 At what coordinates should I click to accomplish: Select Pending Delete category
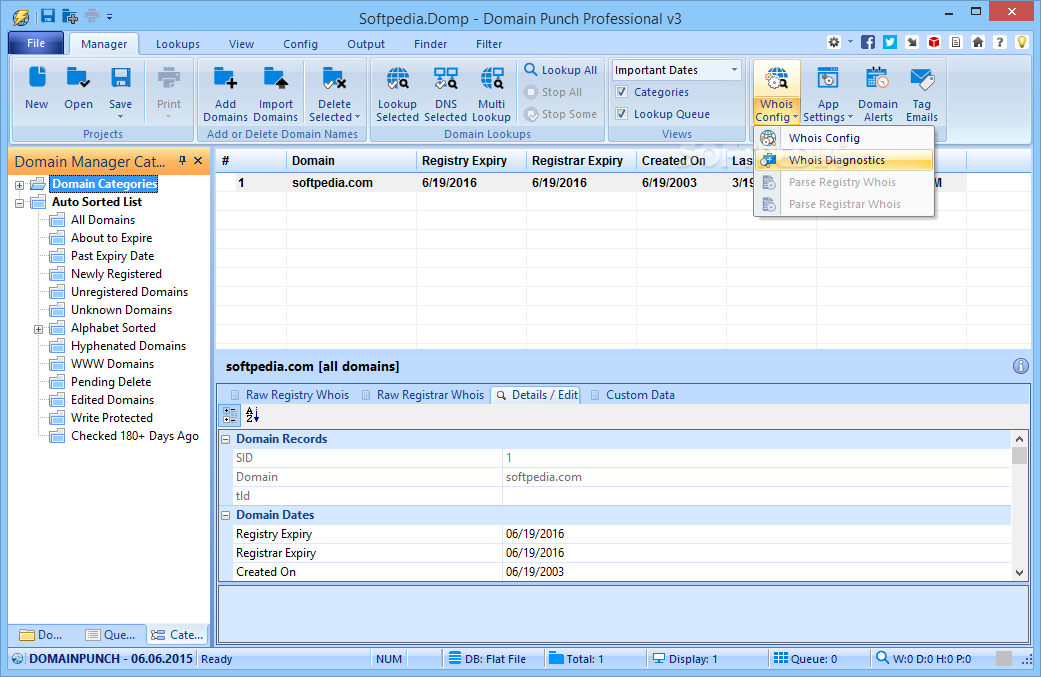click(x=111, y=382)
